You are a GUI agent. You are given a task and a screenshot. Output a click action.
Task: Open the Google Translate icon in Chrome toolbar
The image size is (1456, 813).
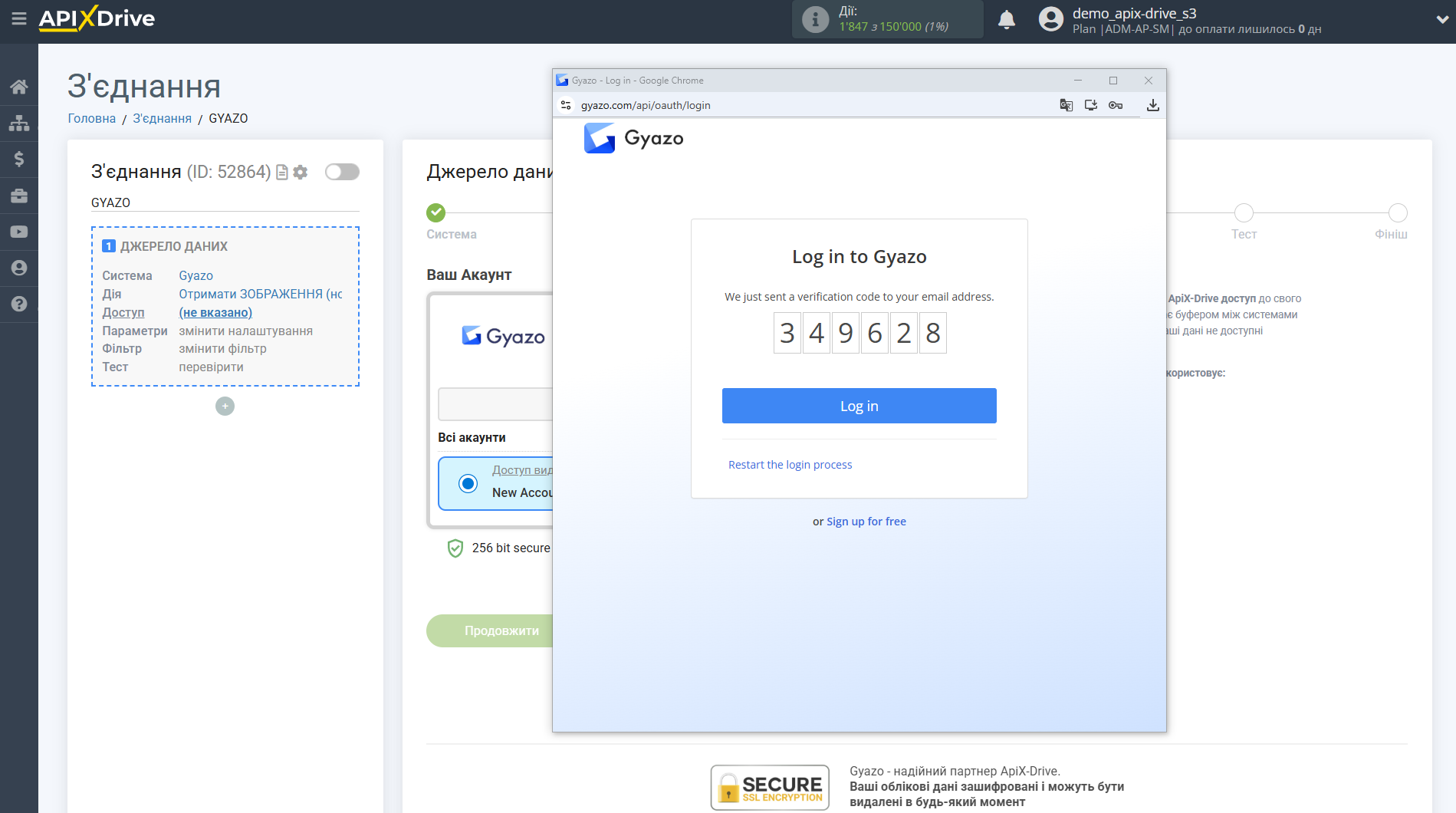tap(1066, 105)
